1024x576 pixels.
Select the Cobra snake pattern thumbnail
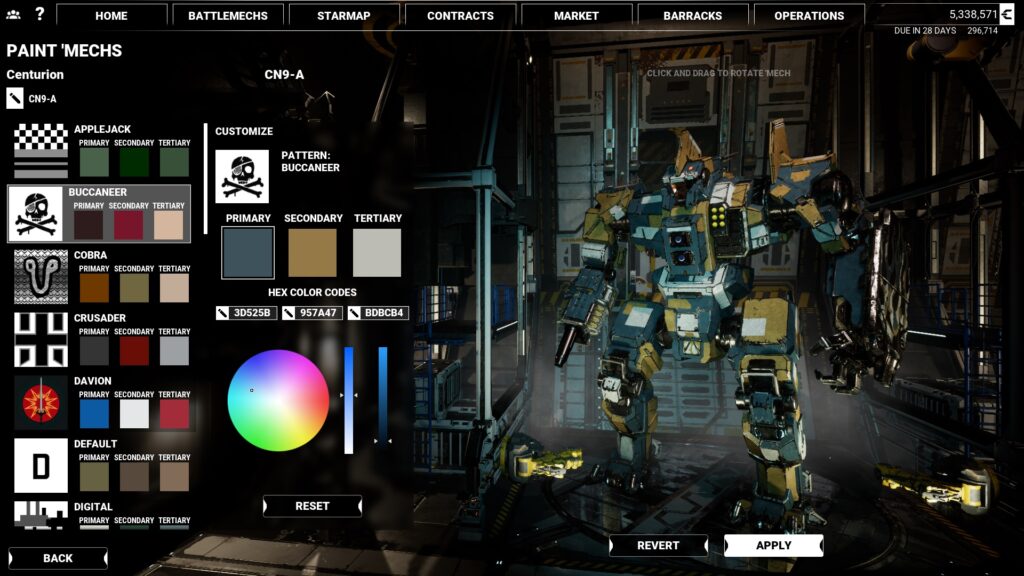[x=40, y=276]
